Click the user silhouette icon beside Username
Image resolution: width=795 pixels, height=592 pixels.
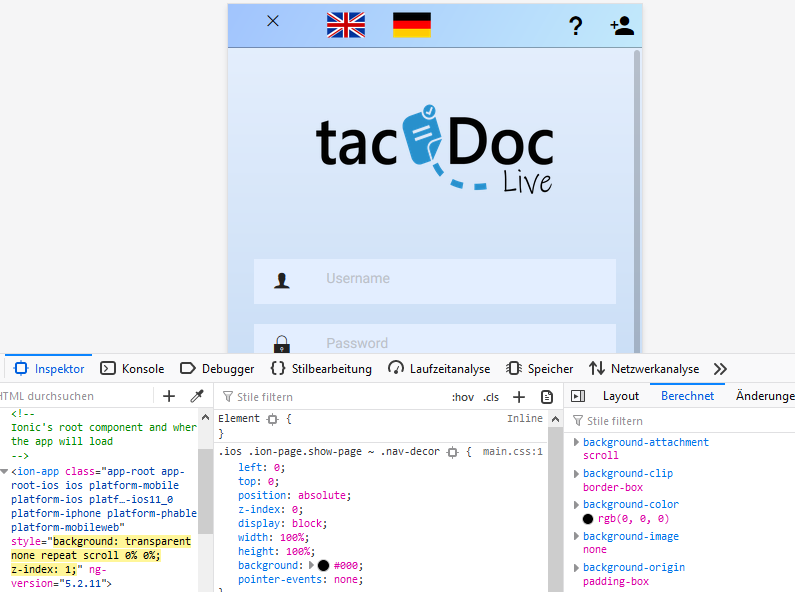click(x=282, y=280)
